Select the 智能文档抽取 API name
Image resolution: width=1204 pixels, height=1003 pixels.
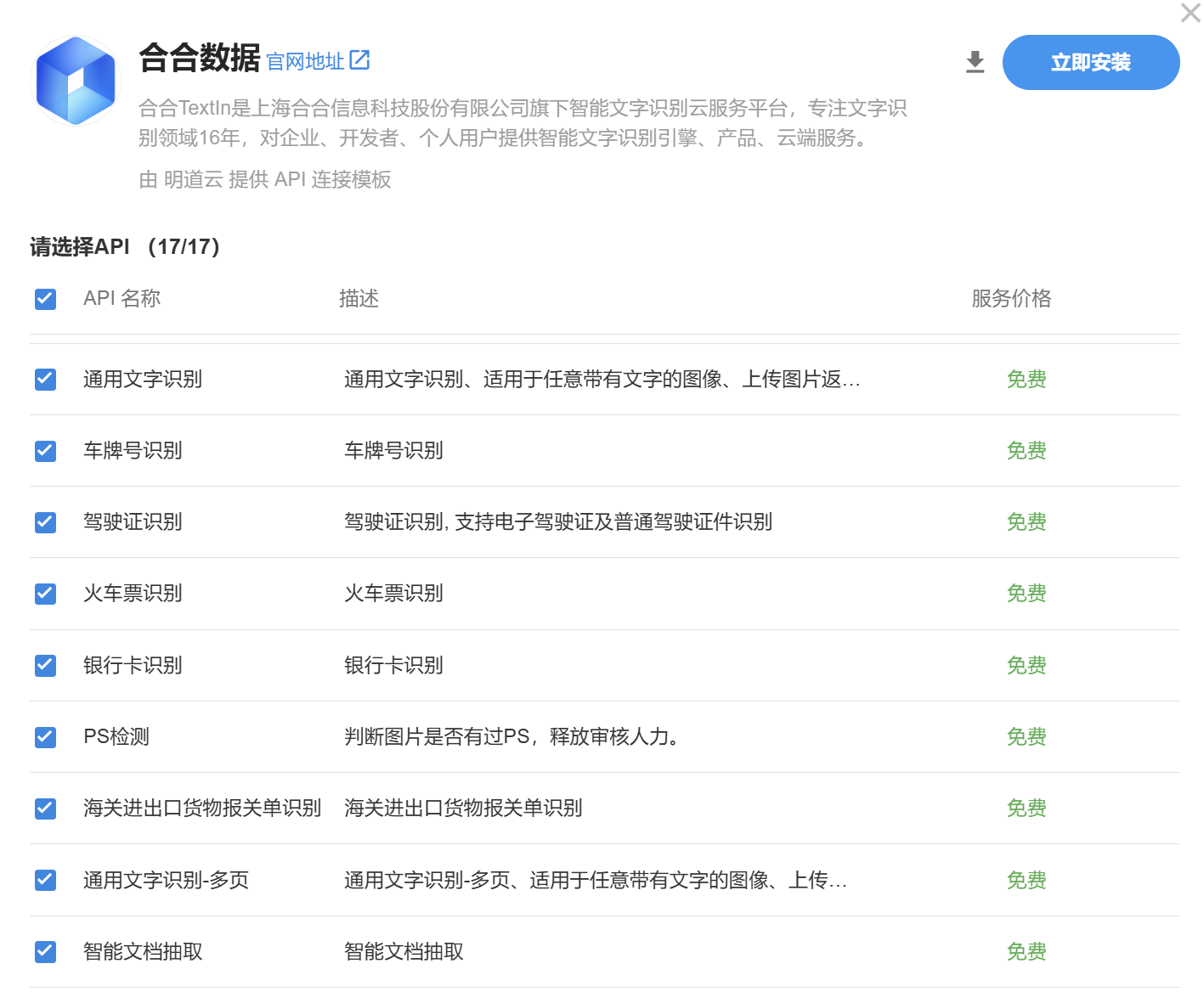pyautogui.click(x=143, y=951)
